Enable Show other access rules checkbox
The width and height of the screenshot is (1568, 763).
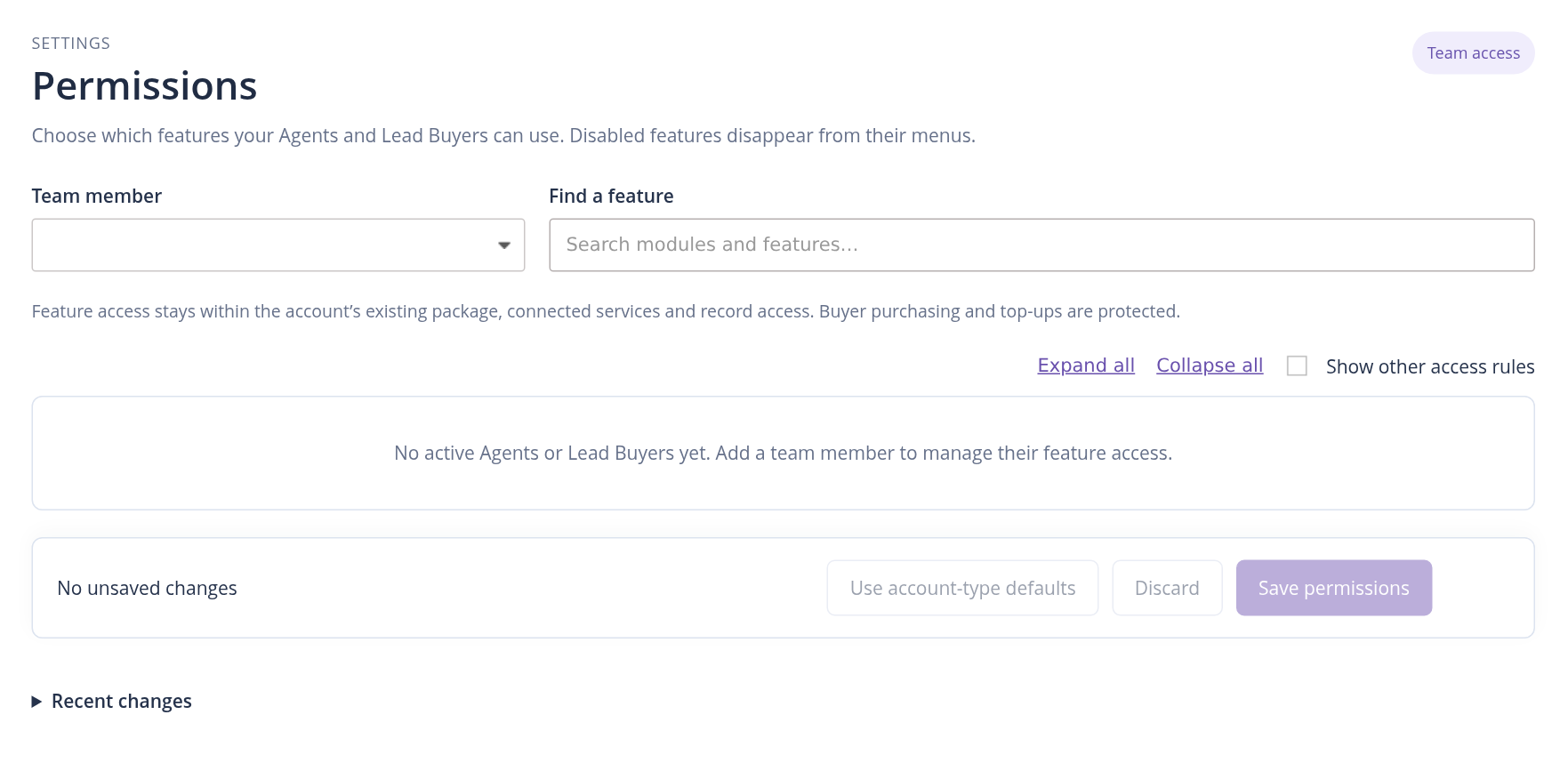point(1297,365)
